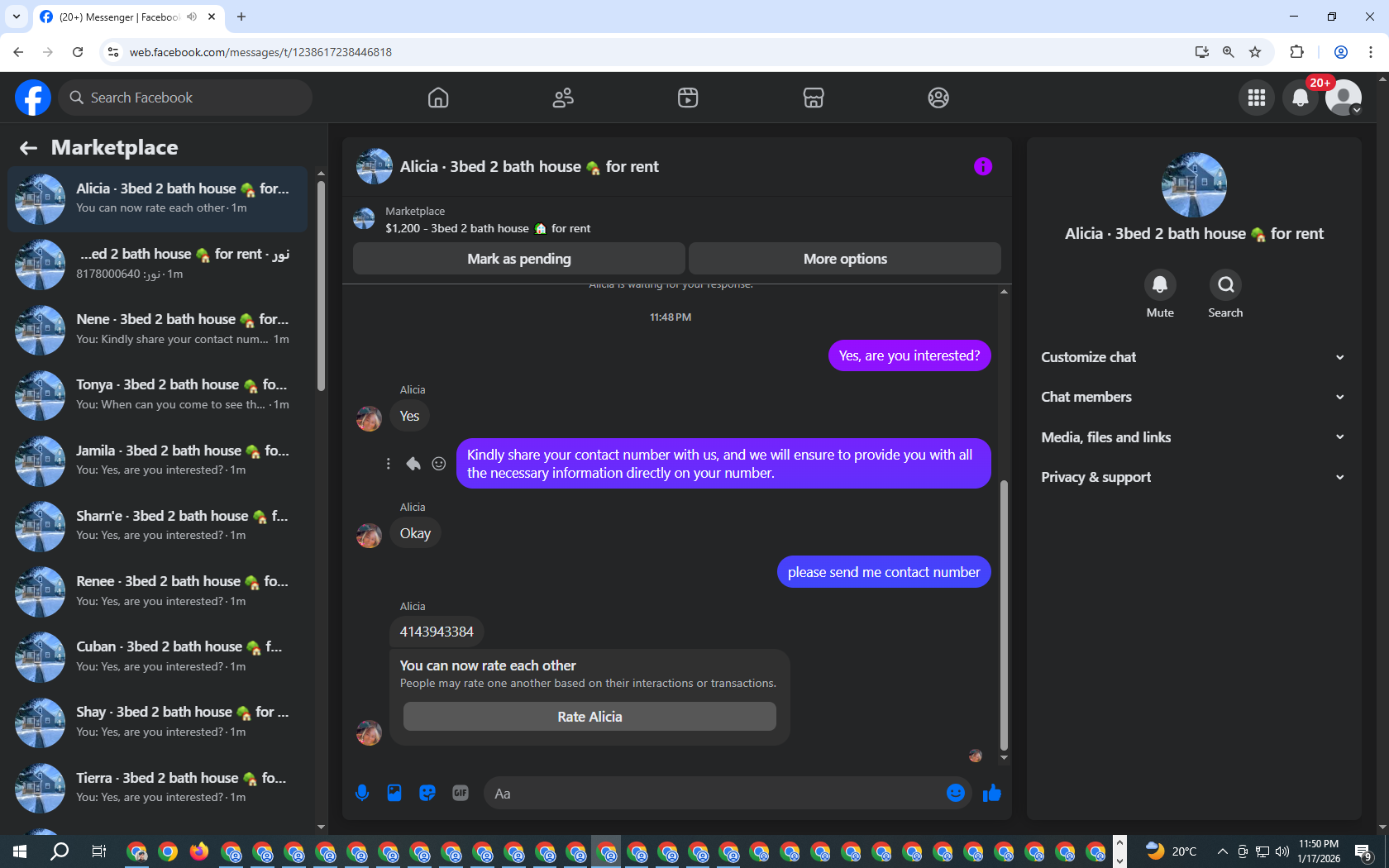Image resolution: width=1389 pixels, height=868 pixels.
Task: Open the Video (Reels) icon in top nav
Action: tap(688, 98)
